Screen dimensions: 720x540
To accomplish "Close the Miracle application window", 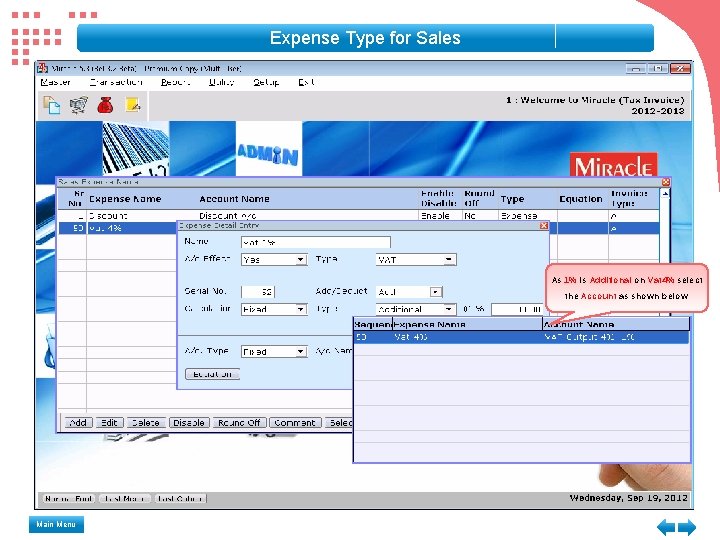I will pos(680,68).
